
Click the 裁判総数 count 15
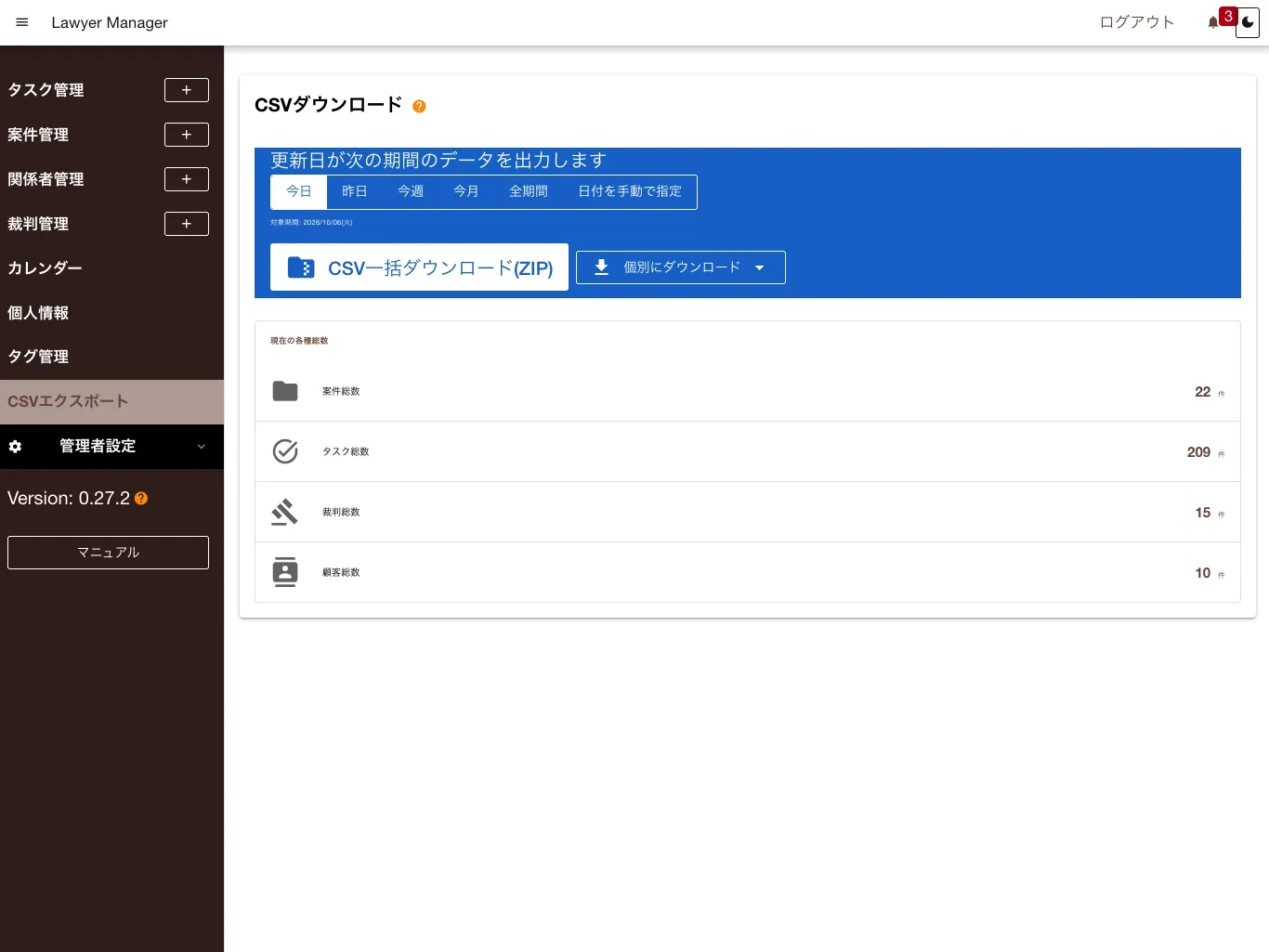1203,513
